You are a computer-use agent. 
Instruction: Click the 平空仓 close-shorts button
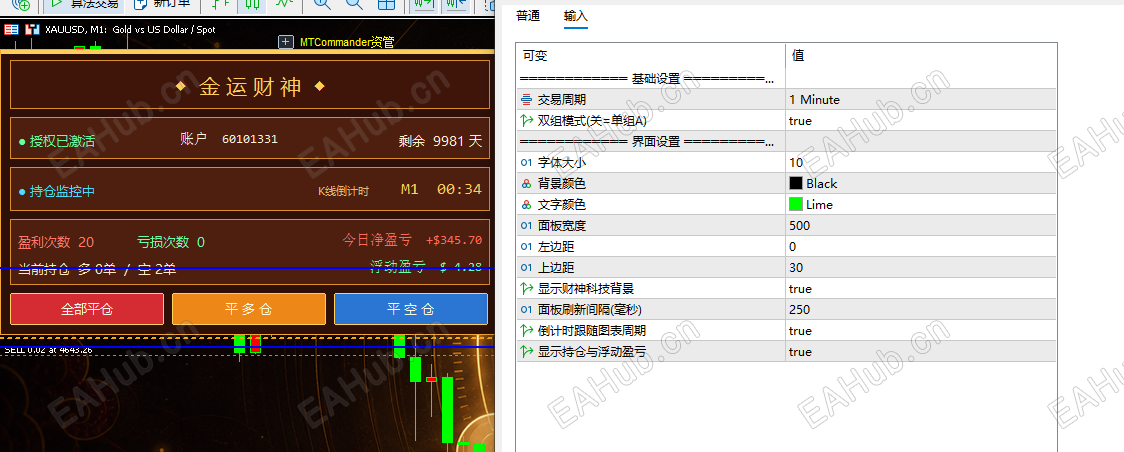coord(411,309)
